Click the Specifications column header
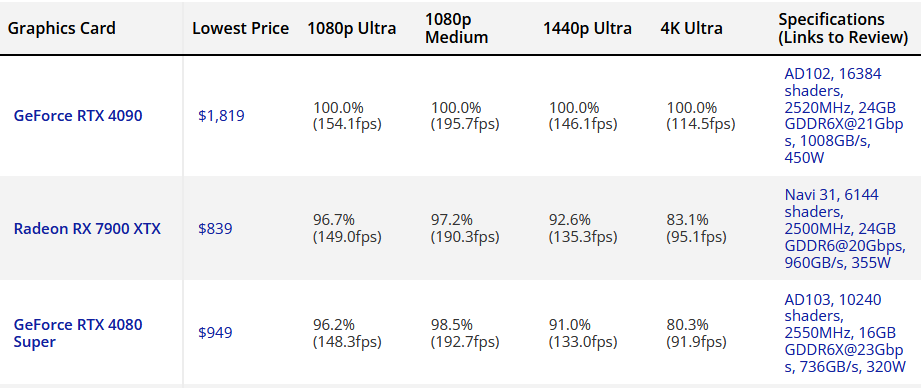 coord(843,28)
